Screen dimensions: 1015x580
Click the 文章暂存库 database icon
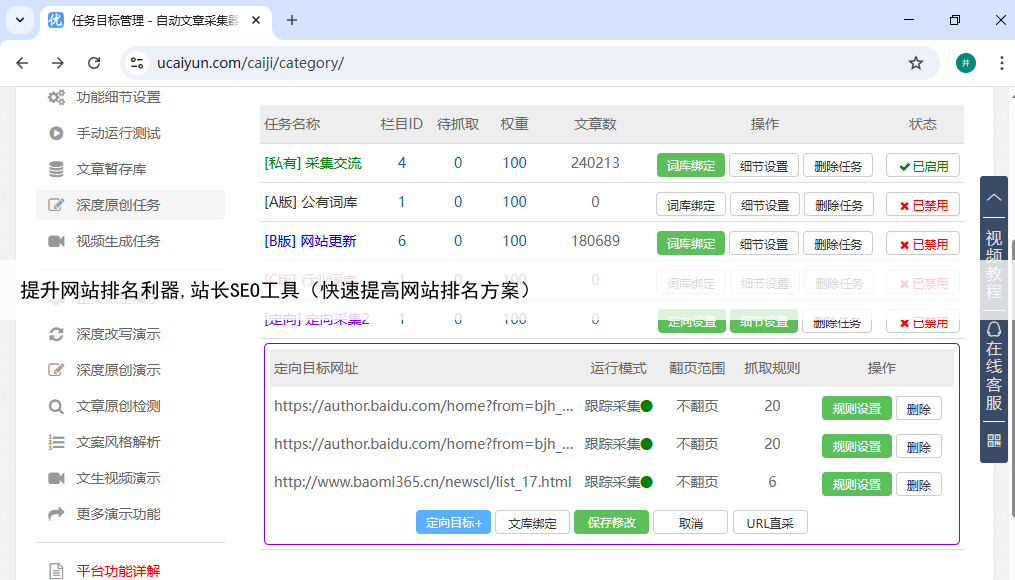pyautogui.click(x=57, y=169)
